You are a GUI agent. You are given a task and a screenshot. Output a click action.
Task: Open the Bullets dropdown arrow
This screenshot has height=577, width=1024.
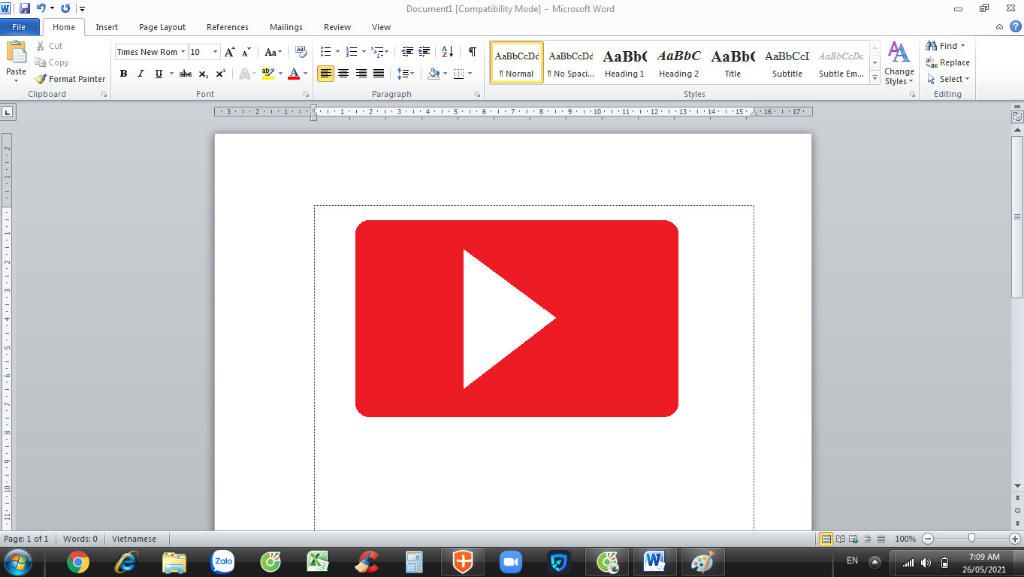pyautogui.click(x=338, y=52)
